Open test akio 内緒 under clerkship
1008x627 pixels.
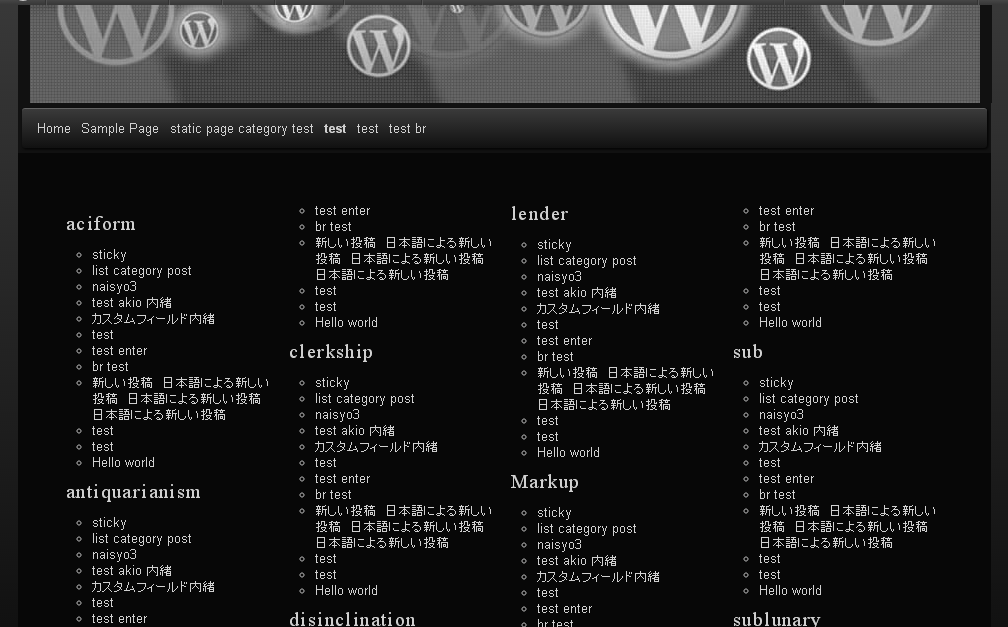pos(355,431)
